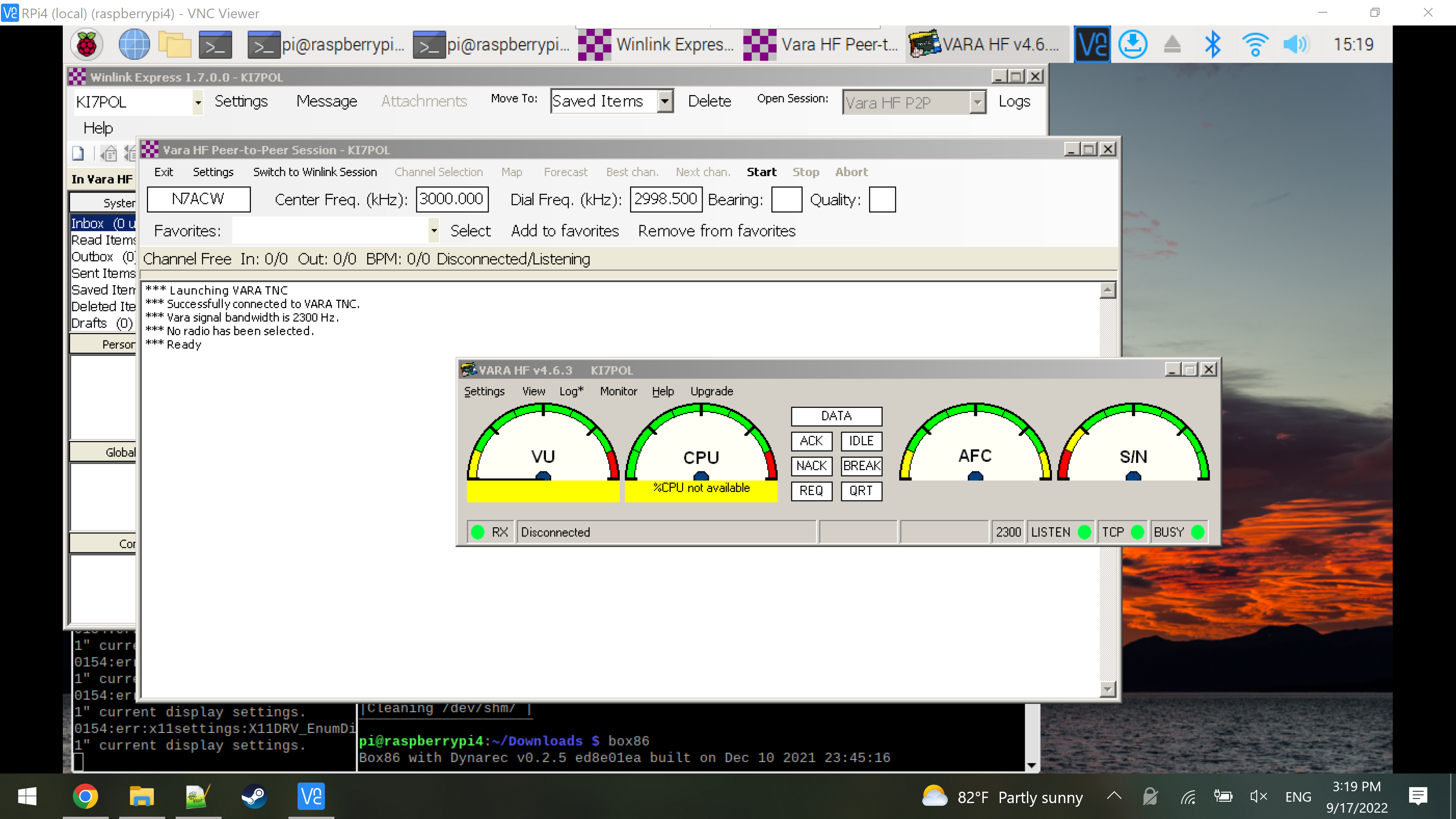Open Logs in Winlink Express
Viewport: 1456px width, 819px height.
[1014, 102]
